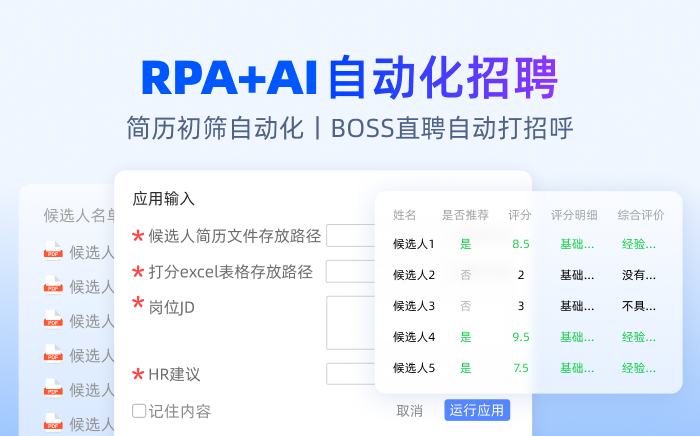Click the 运行应用 button
Viewport: 700px width, 436px height.
477,410
